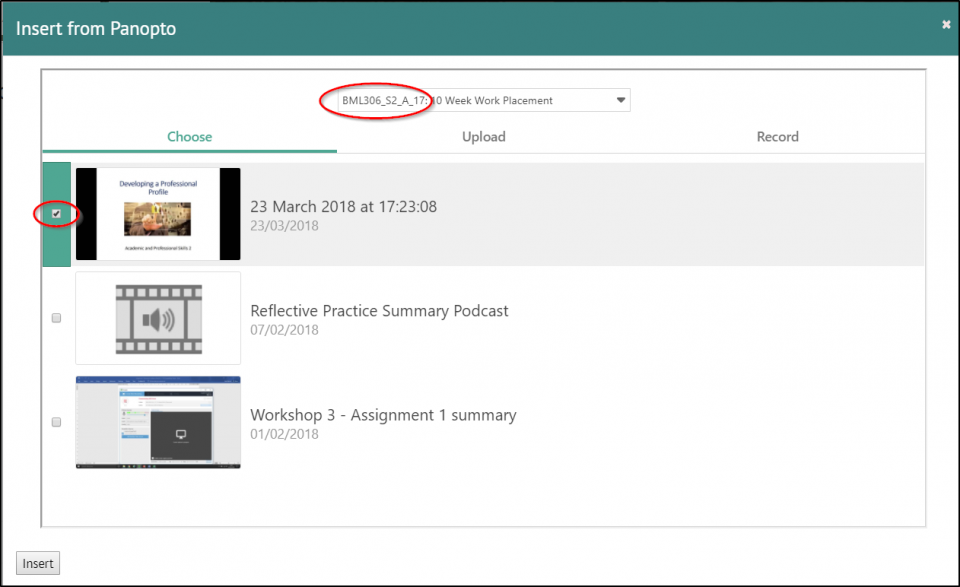Click the folder dropdown arrow

pyautogui.click(x=620, y=100)
